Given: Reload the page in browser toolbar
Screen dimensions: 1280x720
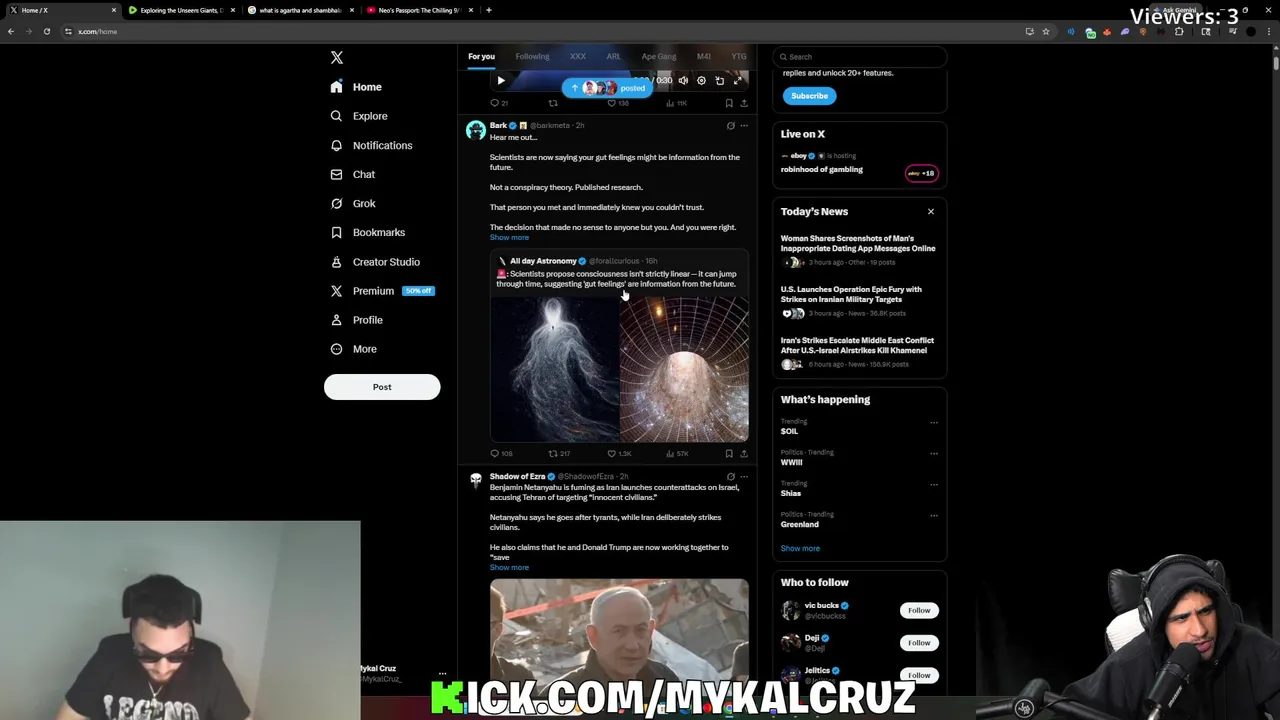Looking at the screenshot, I should point(47,31).
